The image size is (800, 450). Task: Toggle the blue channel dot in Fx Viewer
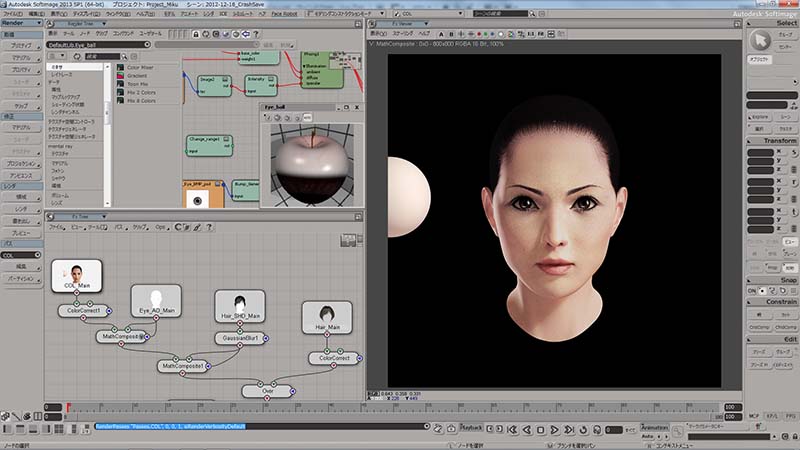point(492,34)
